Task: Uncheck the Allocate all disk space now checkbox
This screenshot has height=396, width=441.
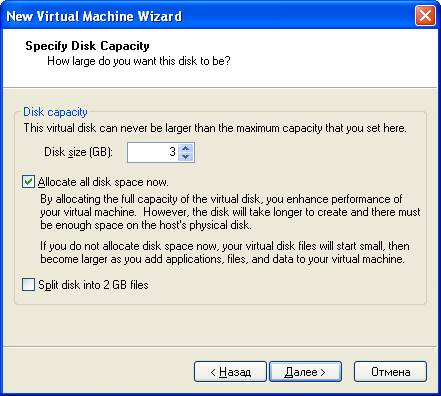Action: click(28, 182)
